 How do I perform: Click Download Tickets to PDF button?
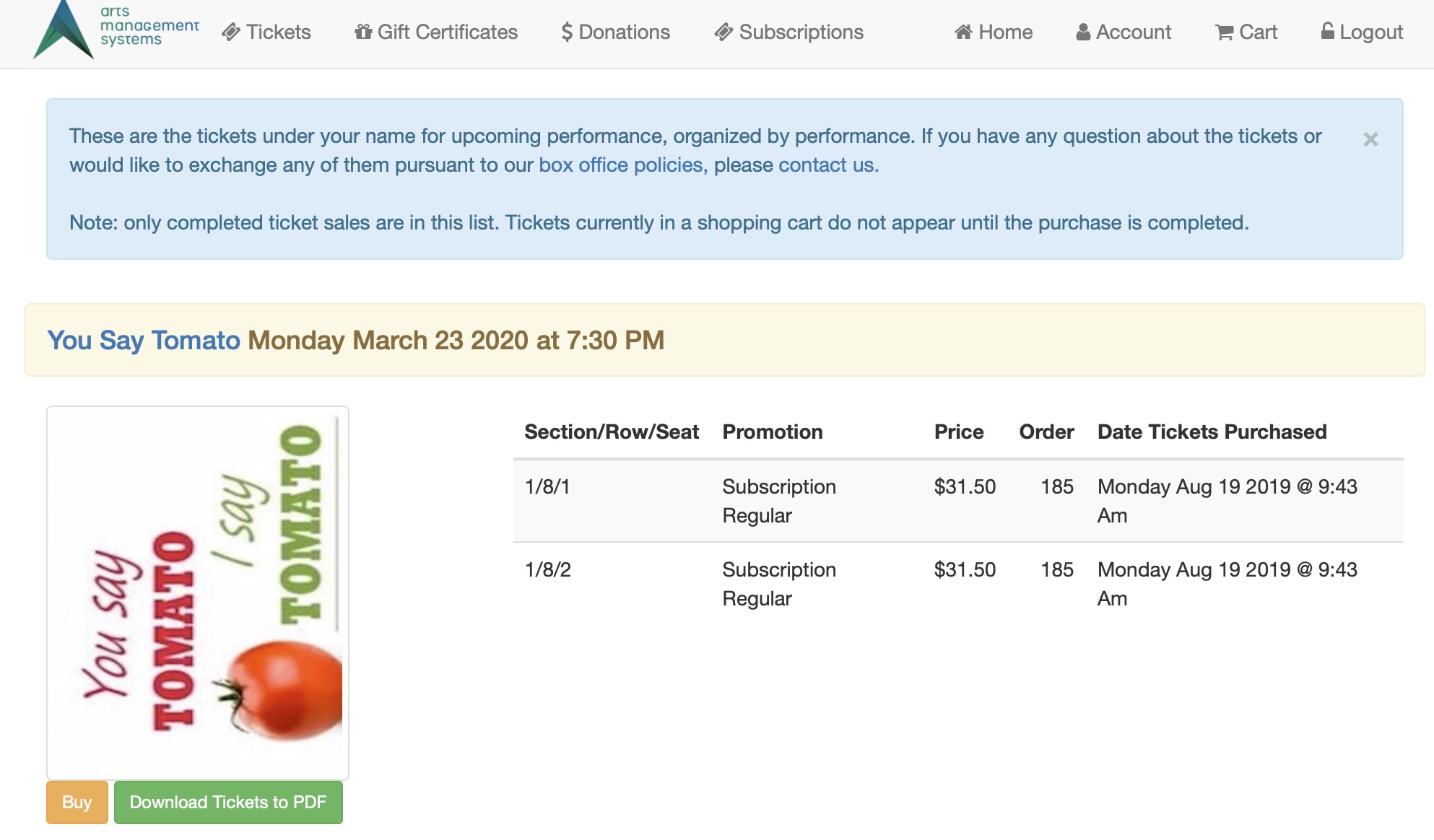tap(228, 802)
